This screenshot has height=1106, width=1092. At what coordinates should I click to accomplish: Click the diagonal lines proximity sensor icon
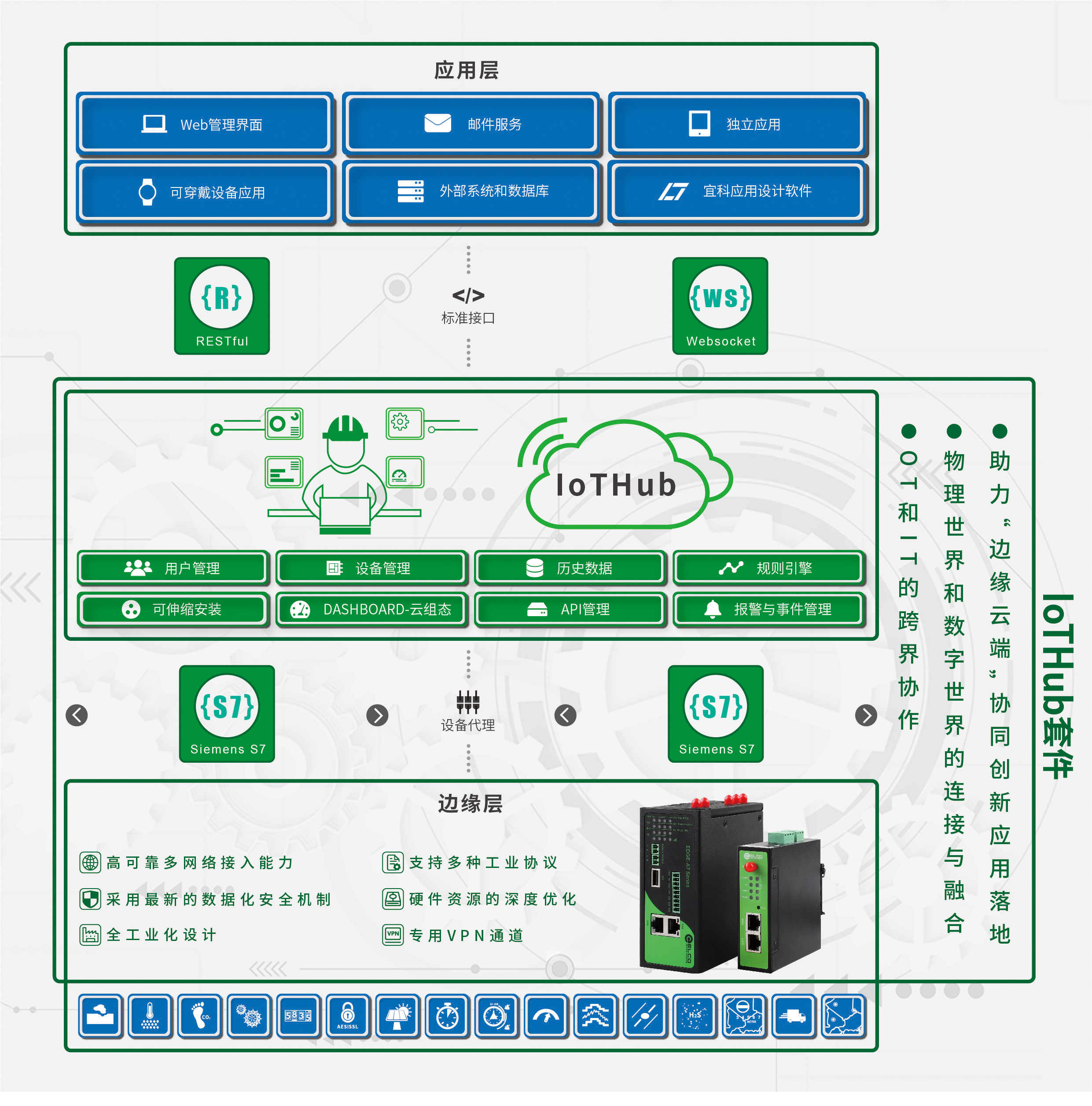pyautogui.click(x=645, y=1016)
